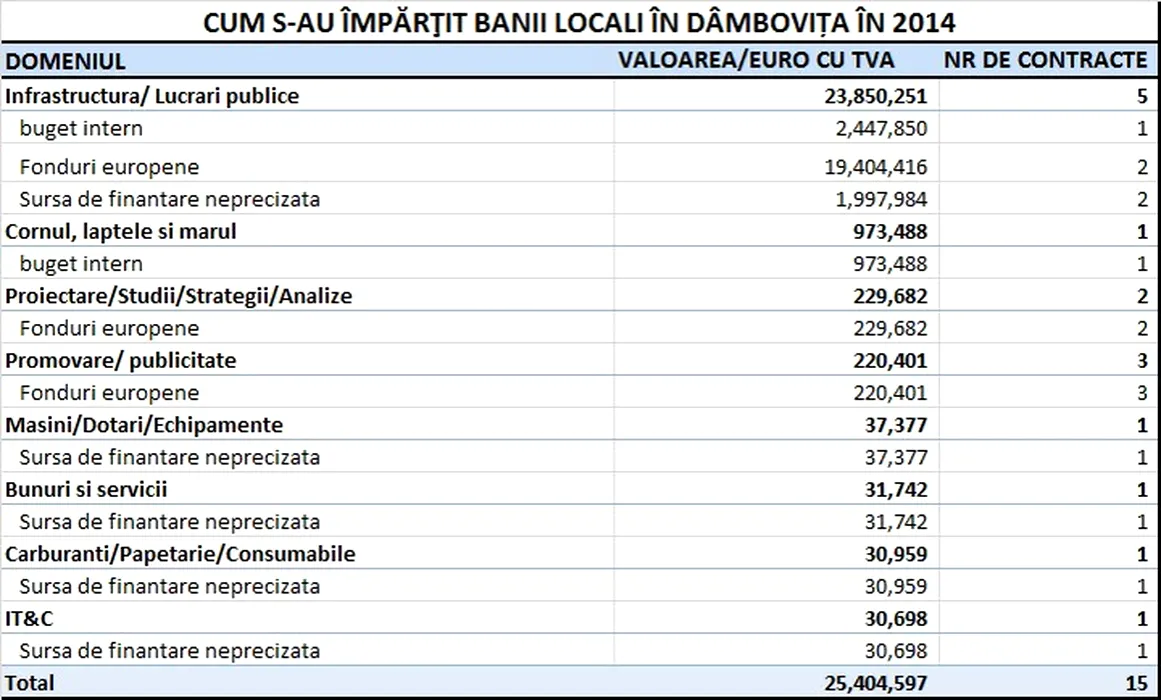Click the Cornul, laptele si marul row label
The image size is (1161, 700).
pos(121,231)
